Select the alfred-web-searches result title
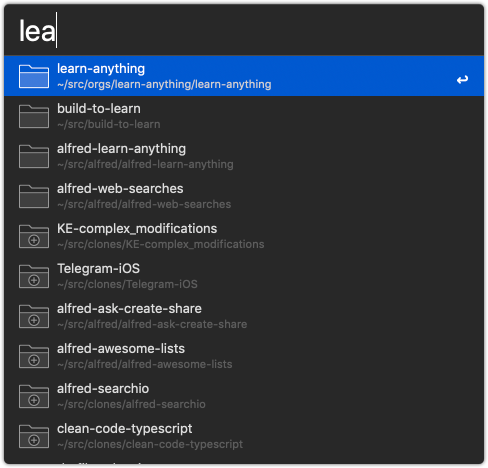The height and width of the screenshot is (468, 488). (x=120, y=189)
